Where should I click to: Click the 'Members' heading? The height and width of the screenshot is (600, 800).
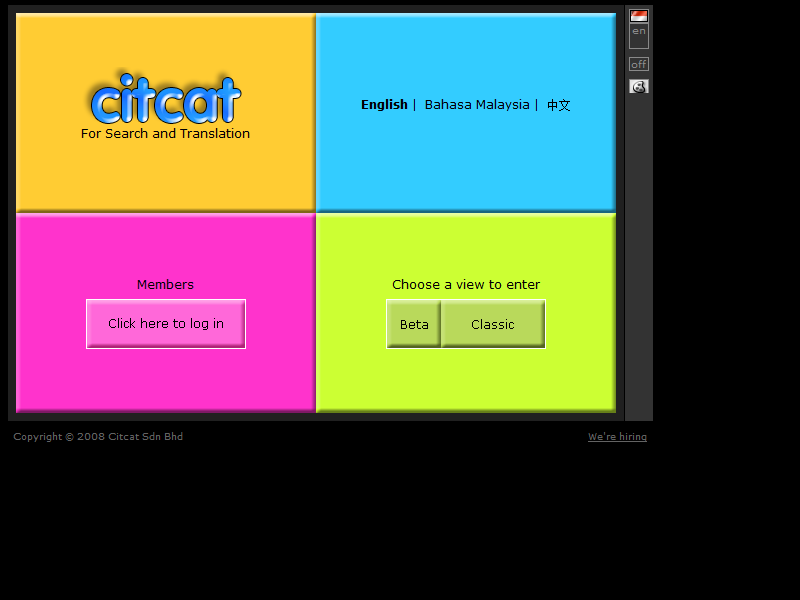(x=165, y=284)
